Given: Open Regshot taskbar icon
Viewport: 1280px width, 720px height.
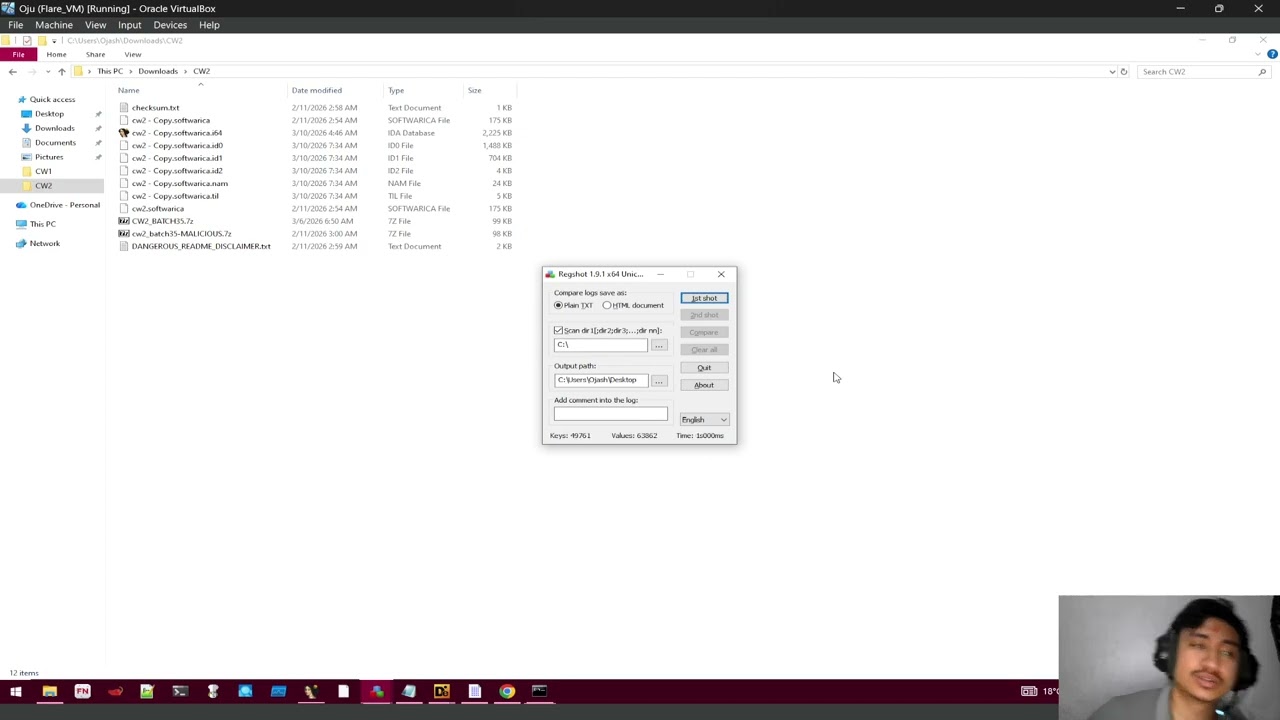Looking at the screenshot, I should pos(376,691).
